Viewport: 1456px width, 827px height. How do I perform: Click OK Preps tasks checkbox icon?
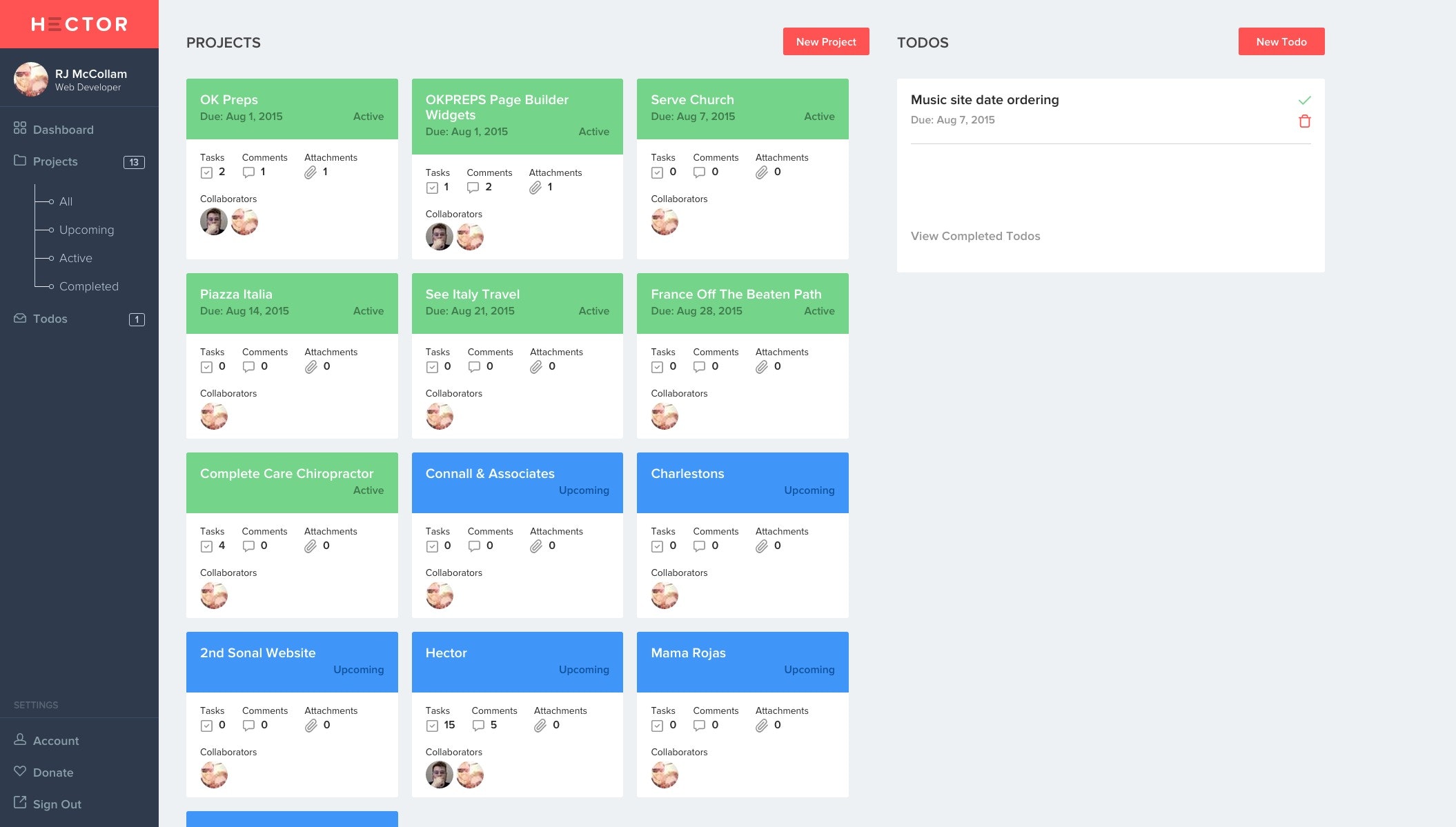(206, 172)
